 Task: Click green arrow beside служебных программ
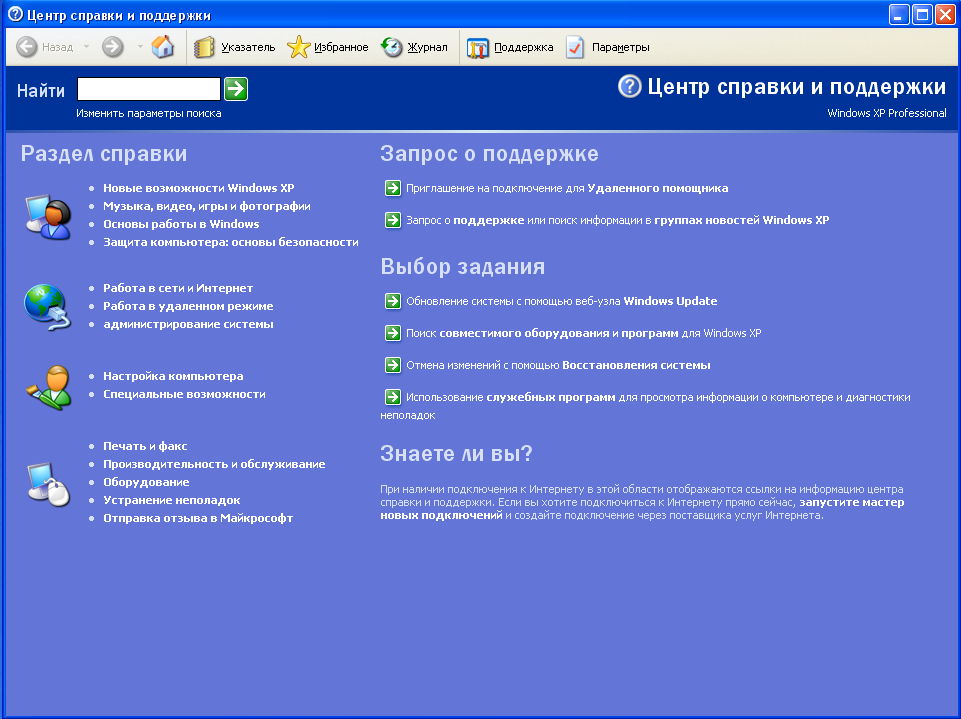393,397
